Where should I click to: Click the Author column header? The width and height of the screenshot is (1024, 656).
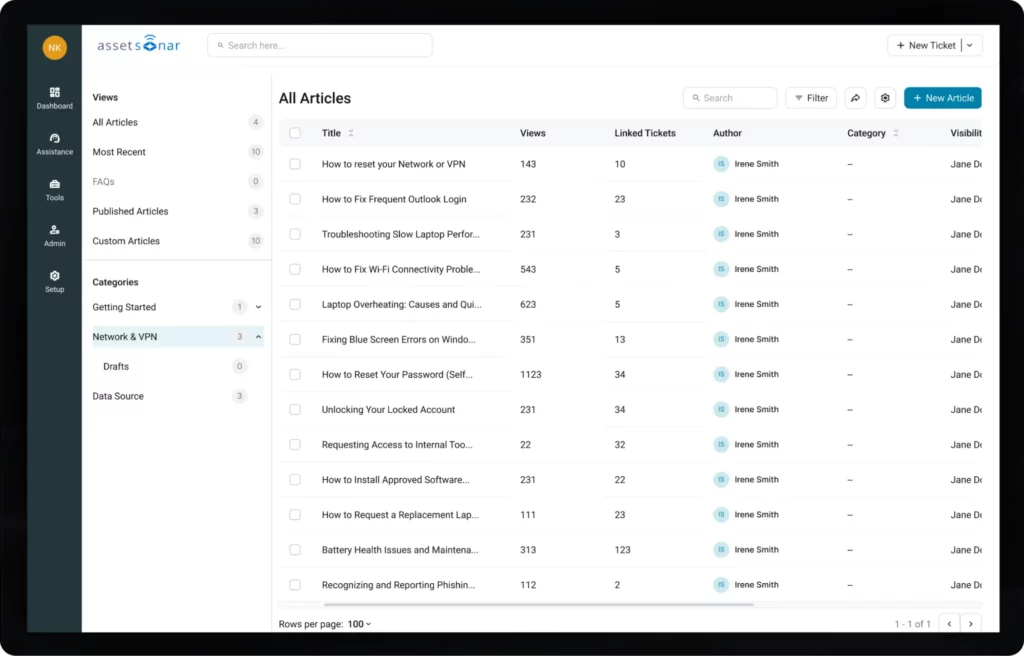coord(728,133)
